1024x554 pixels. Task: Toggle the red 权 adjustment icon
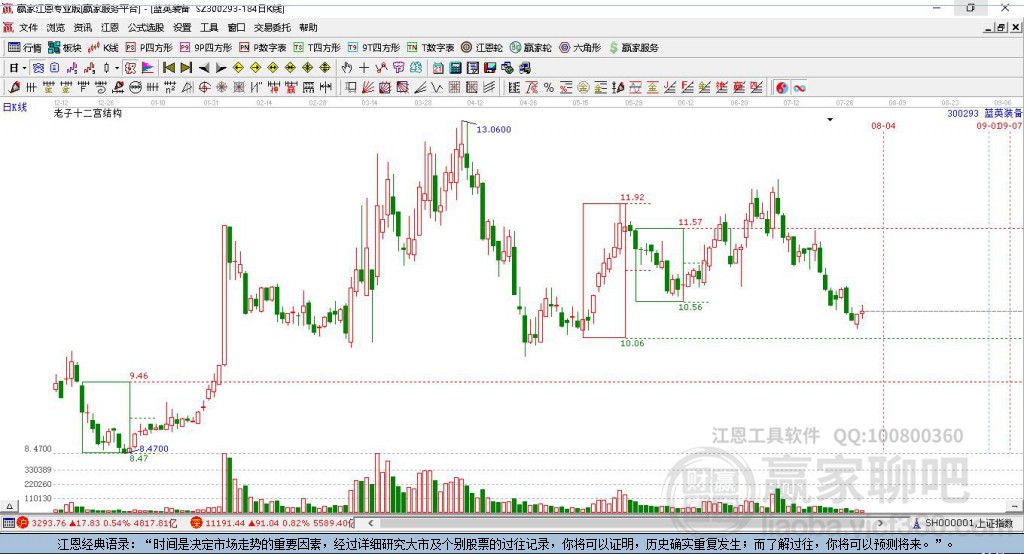pyautogui.click(x=131, y=68)
